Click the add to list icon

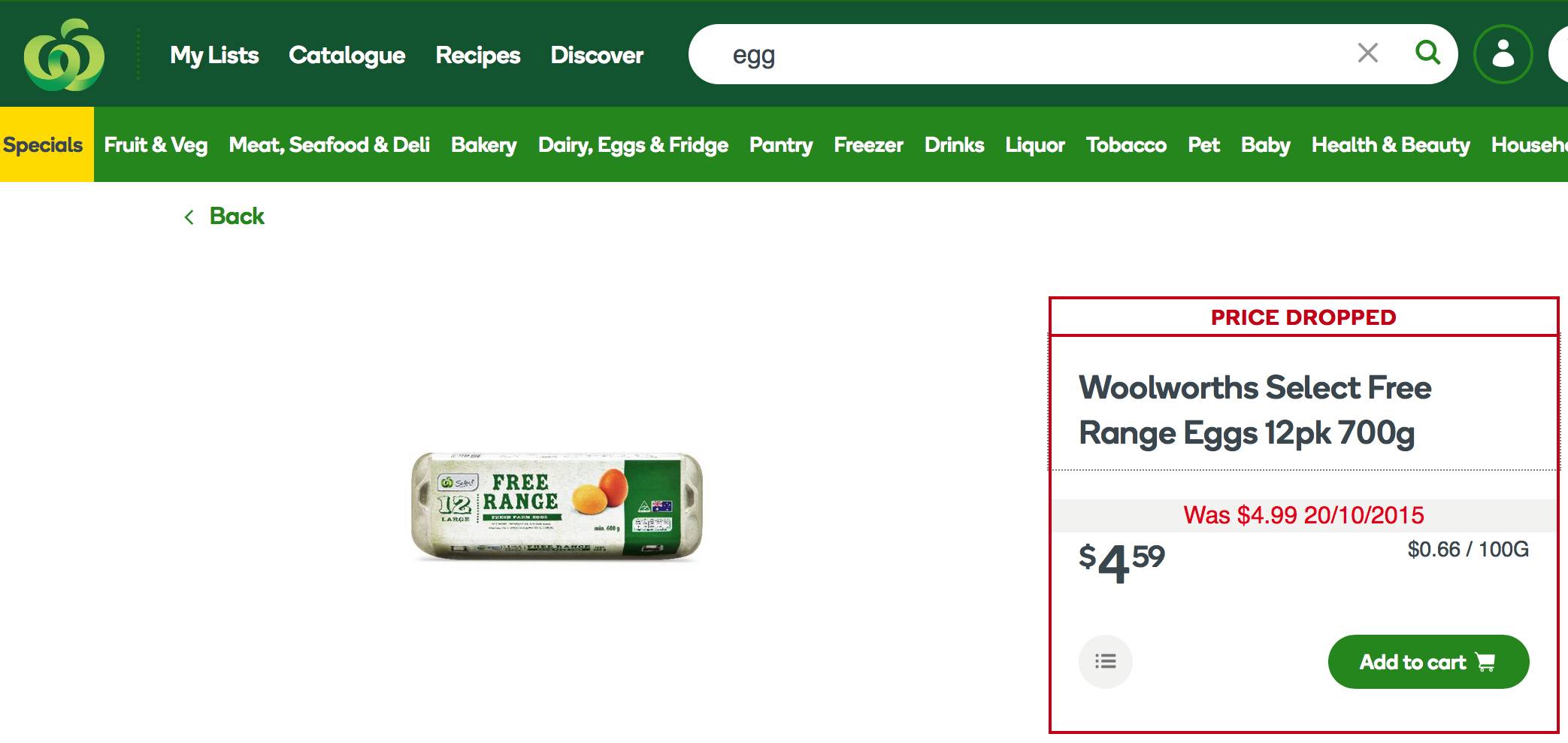(1105, 662)
